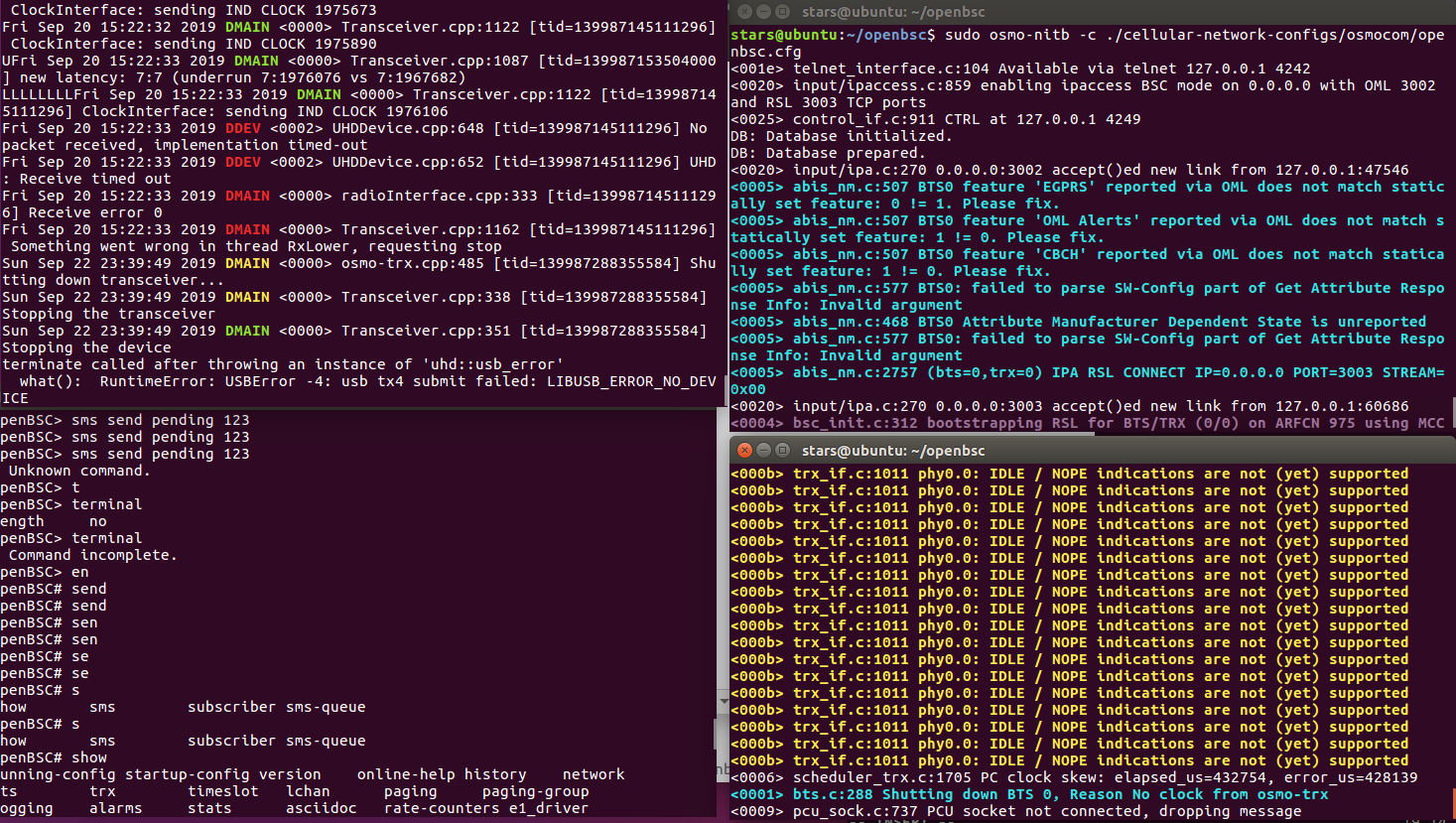Click the 'scheduler_trx.c:1705 PC clock skew' line
Image resolution: width=1456 pixels, height=823 pixels.
pyautogui.click(x=1074, y=777)
